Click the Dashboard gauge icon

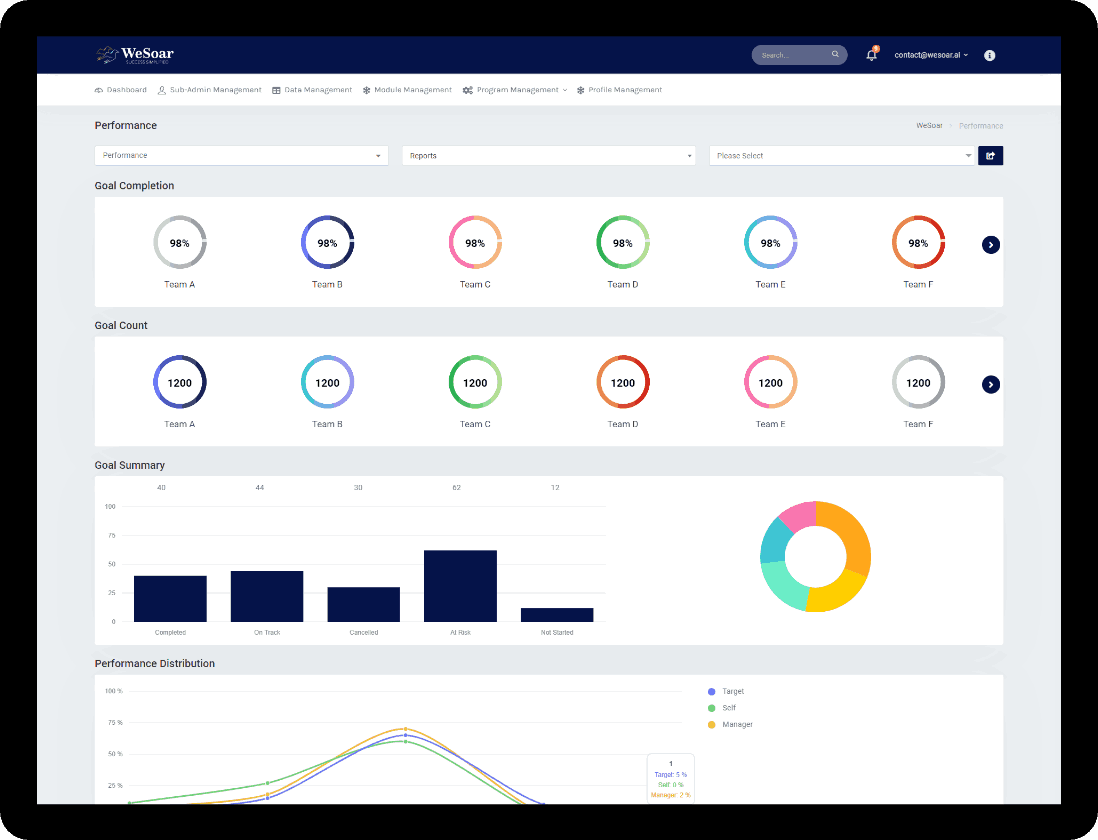[99, 90]
